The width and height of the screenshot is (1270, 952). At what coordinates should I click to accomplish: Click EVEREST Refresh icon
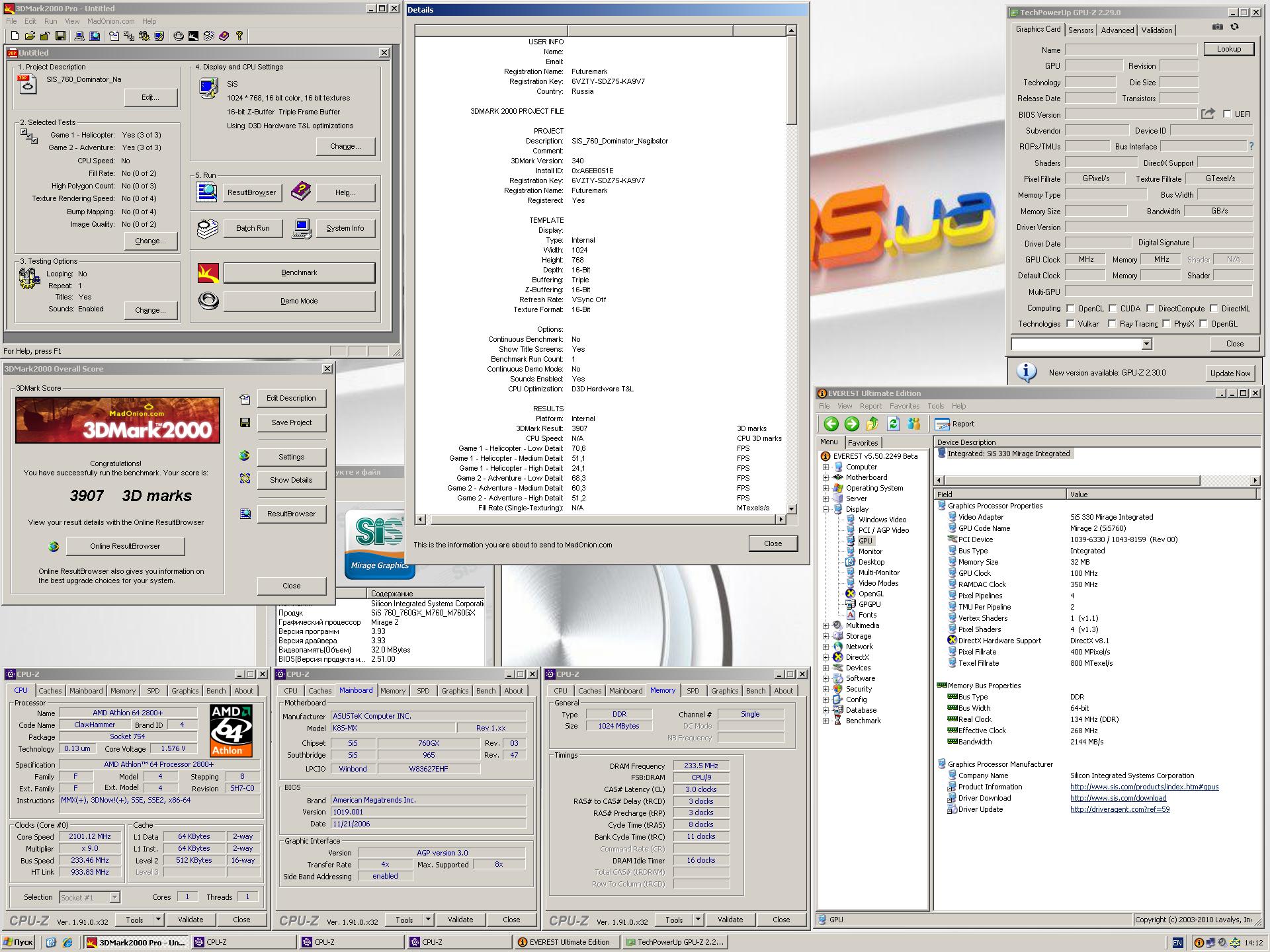(x=894, y=424)
